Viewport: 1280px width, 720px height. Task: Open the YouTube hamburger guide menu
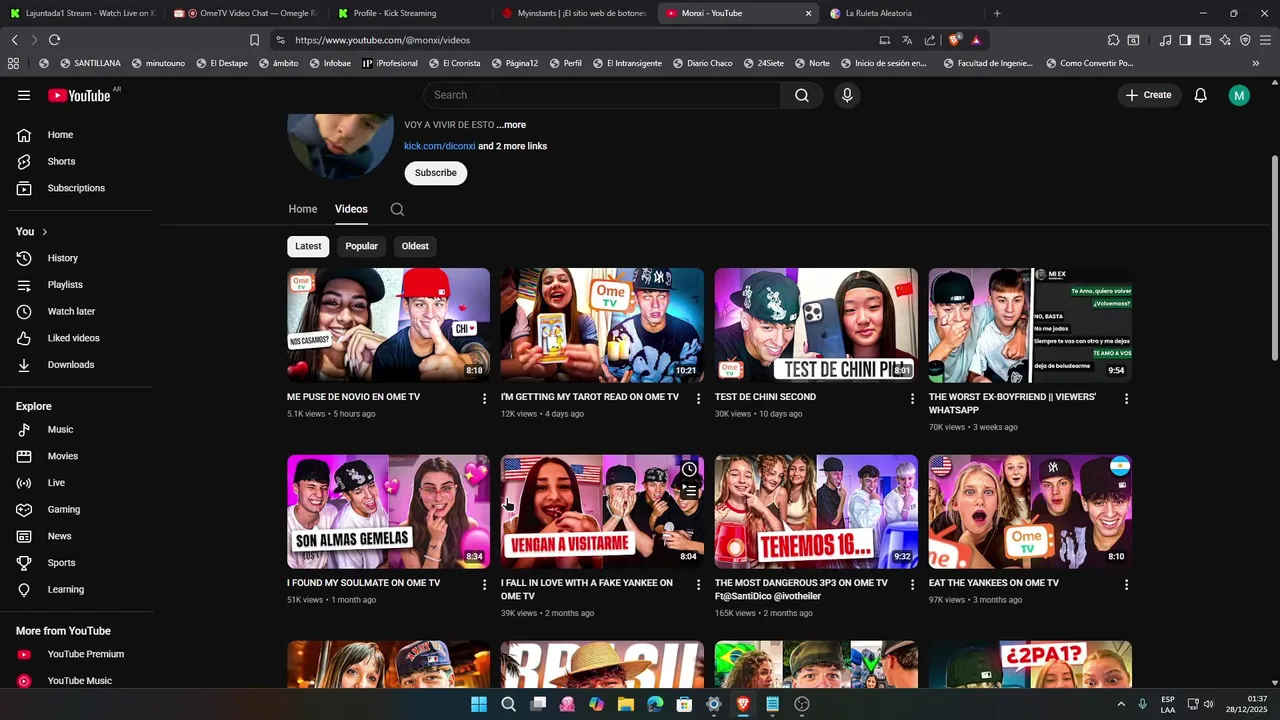click(24, 95)
